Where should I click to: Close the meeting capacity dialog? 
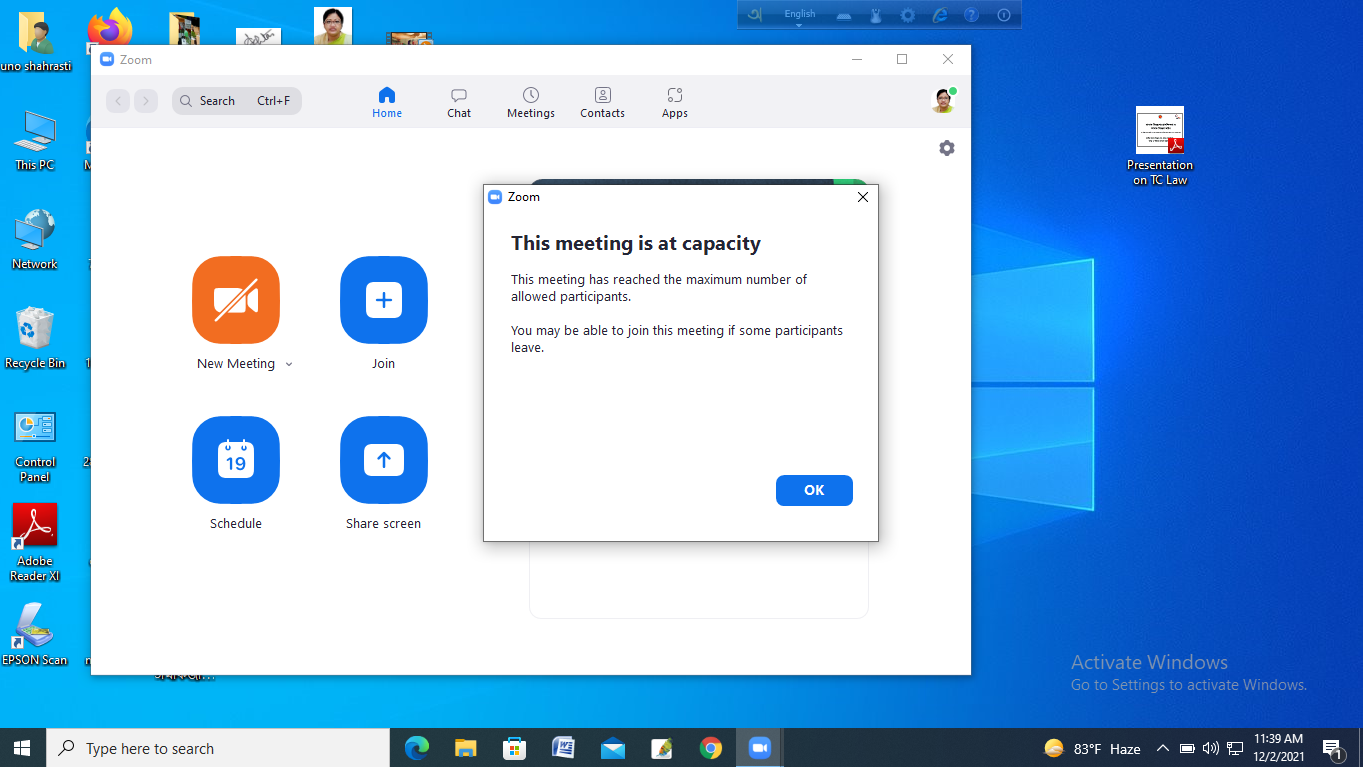coord(863,197)
